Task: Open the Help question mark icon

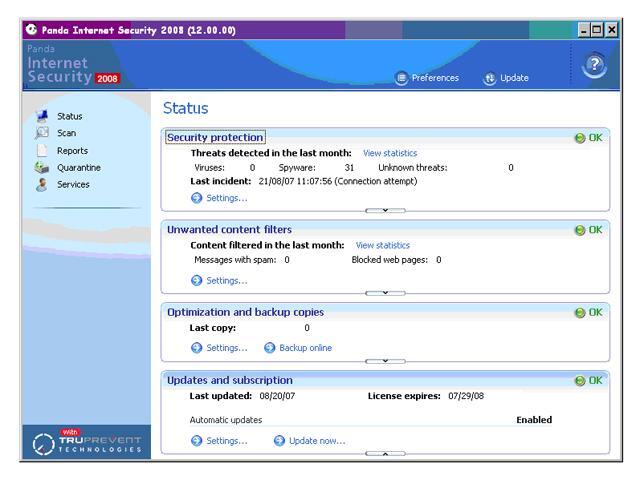Action: pos(594,64)
